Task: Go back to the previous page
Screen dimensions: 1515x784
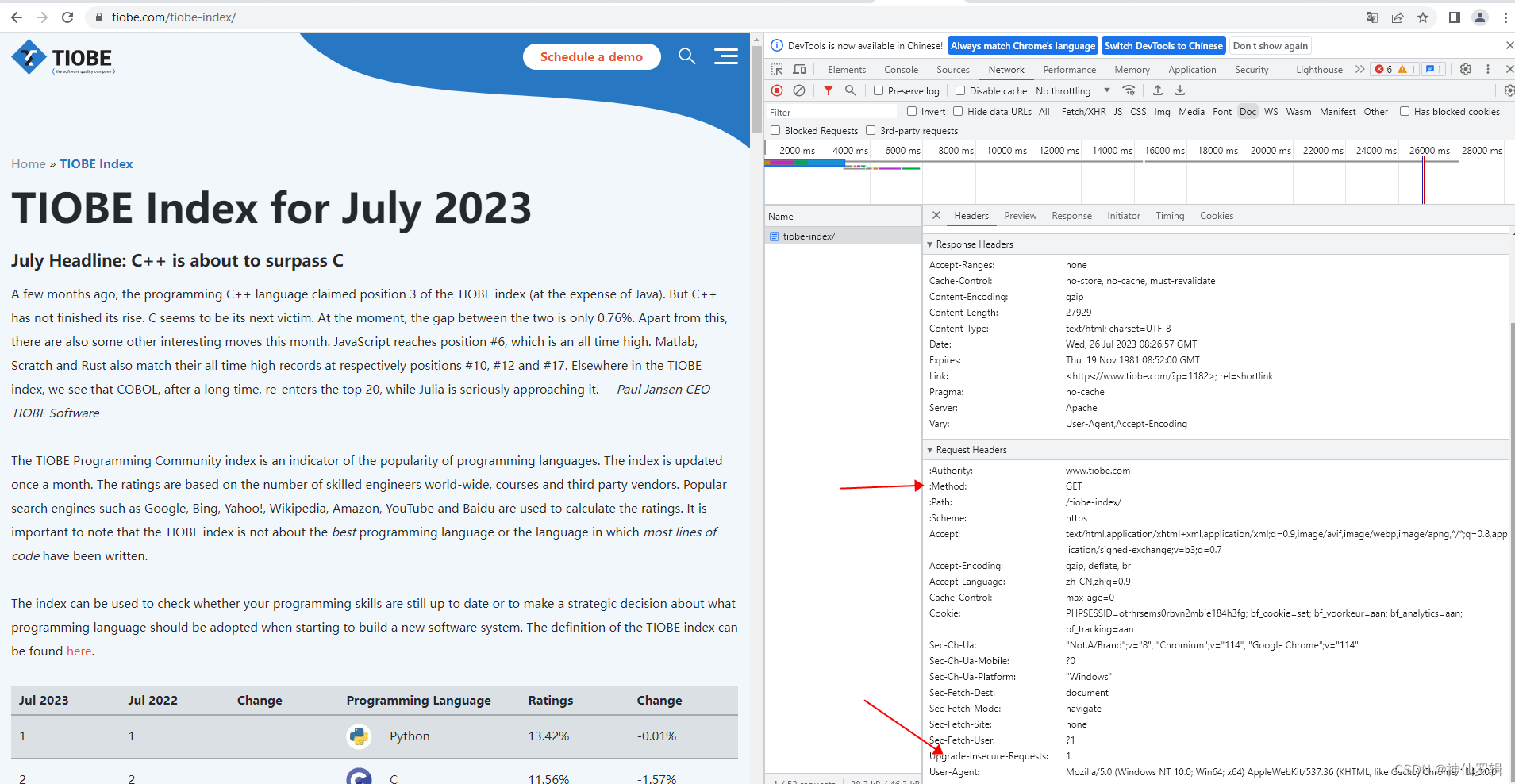Action: click(17, 17)
